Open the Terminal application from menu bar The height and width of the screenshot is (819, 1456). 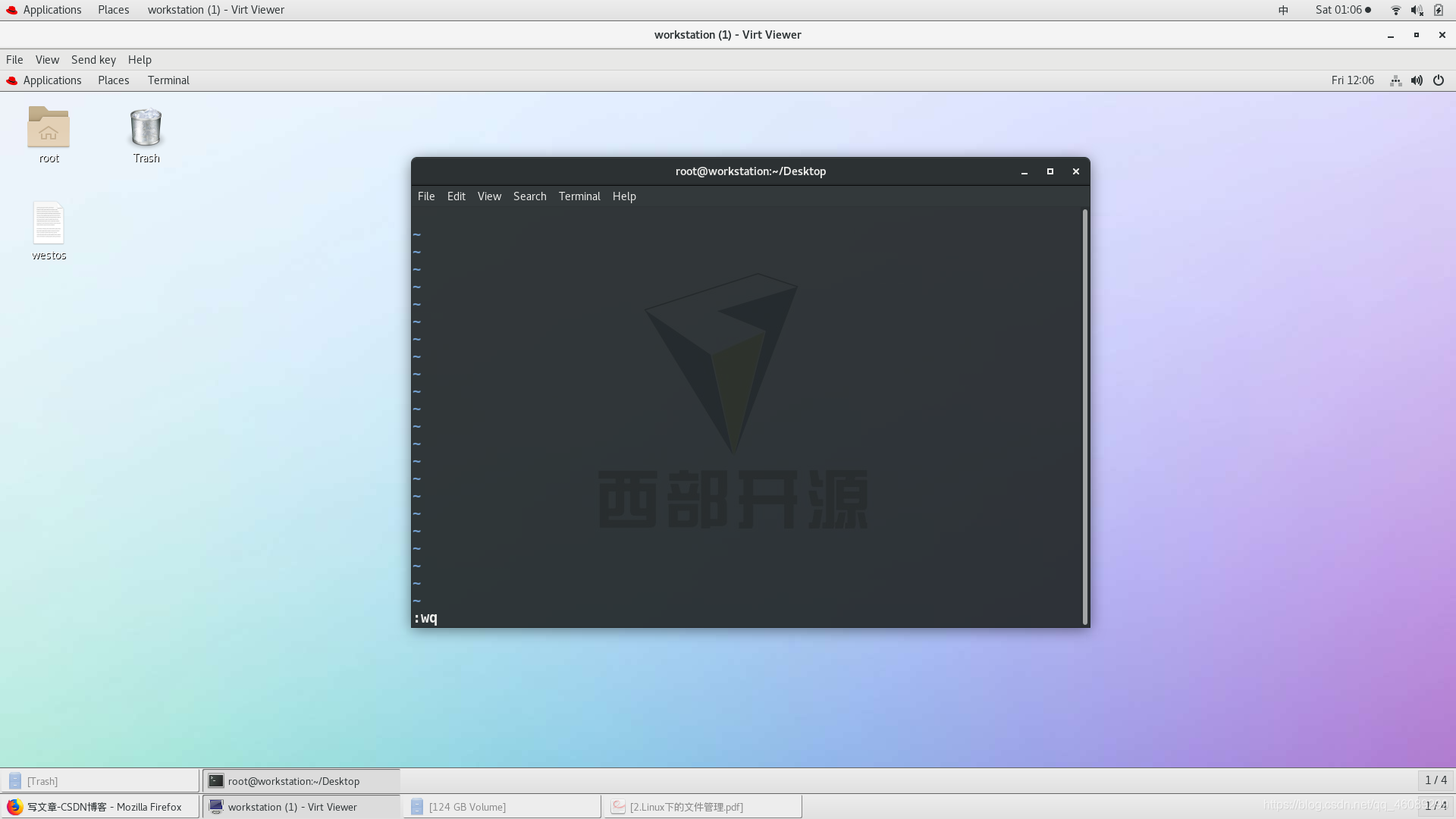[169, 80]
